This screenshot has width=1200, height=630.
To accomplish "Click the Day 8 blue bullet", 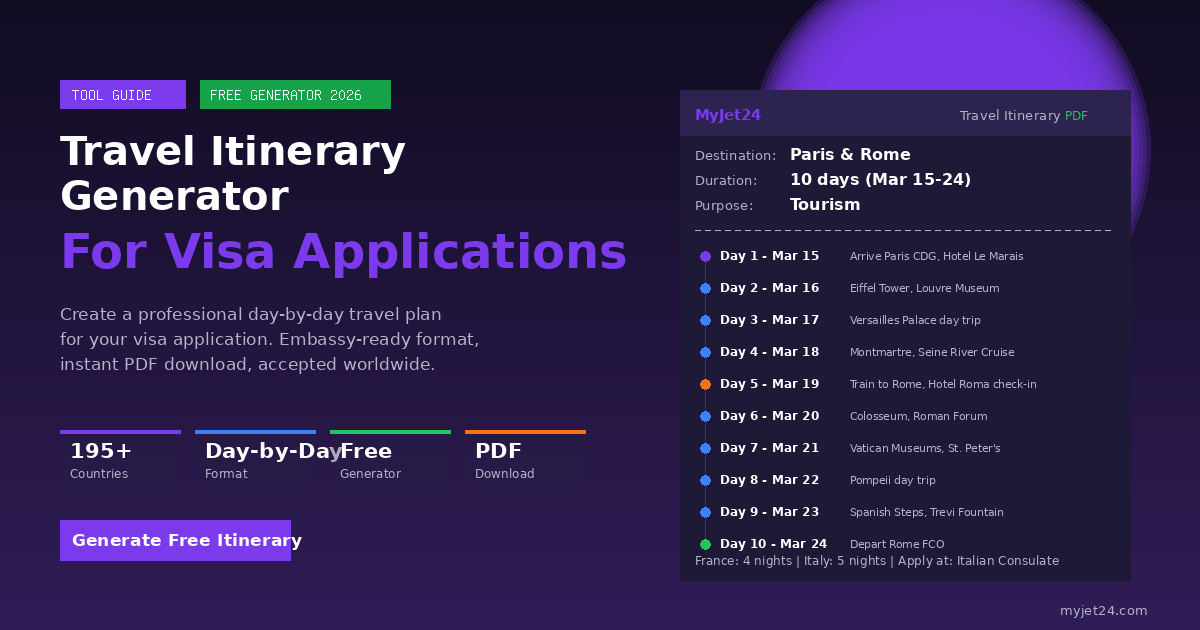I will 705,480.
